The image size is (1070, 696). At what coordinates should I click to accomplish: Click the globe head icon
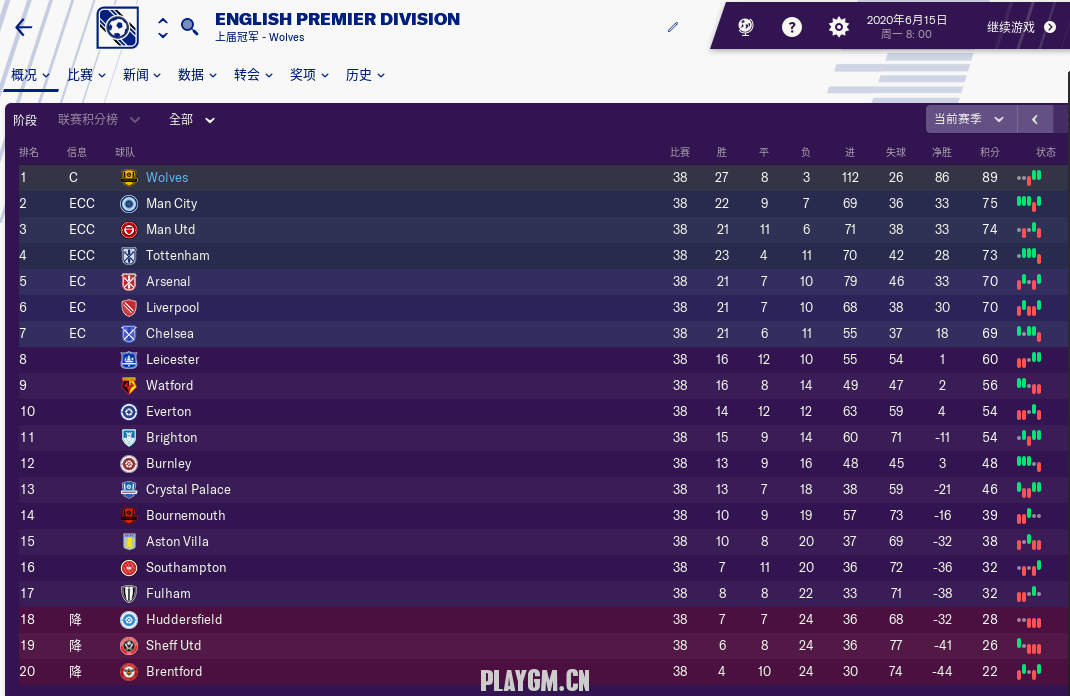click(x=746, y=27)
